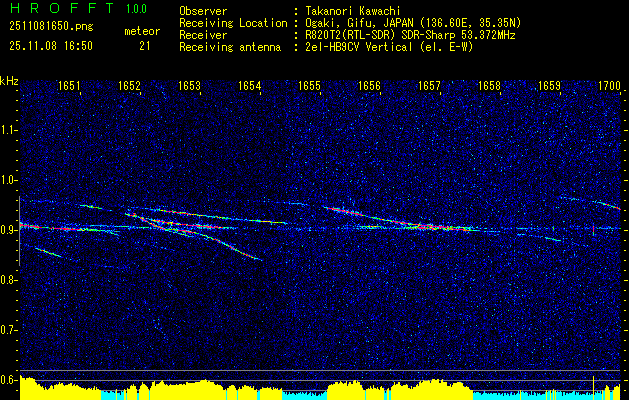Click the meteor count value 21
The width and height of the screenshot is (629, 400).
[x=144, y=46]
